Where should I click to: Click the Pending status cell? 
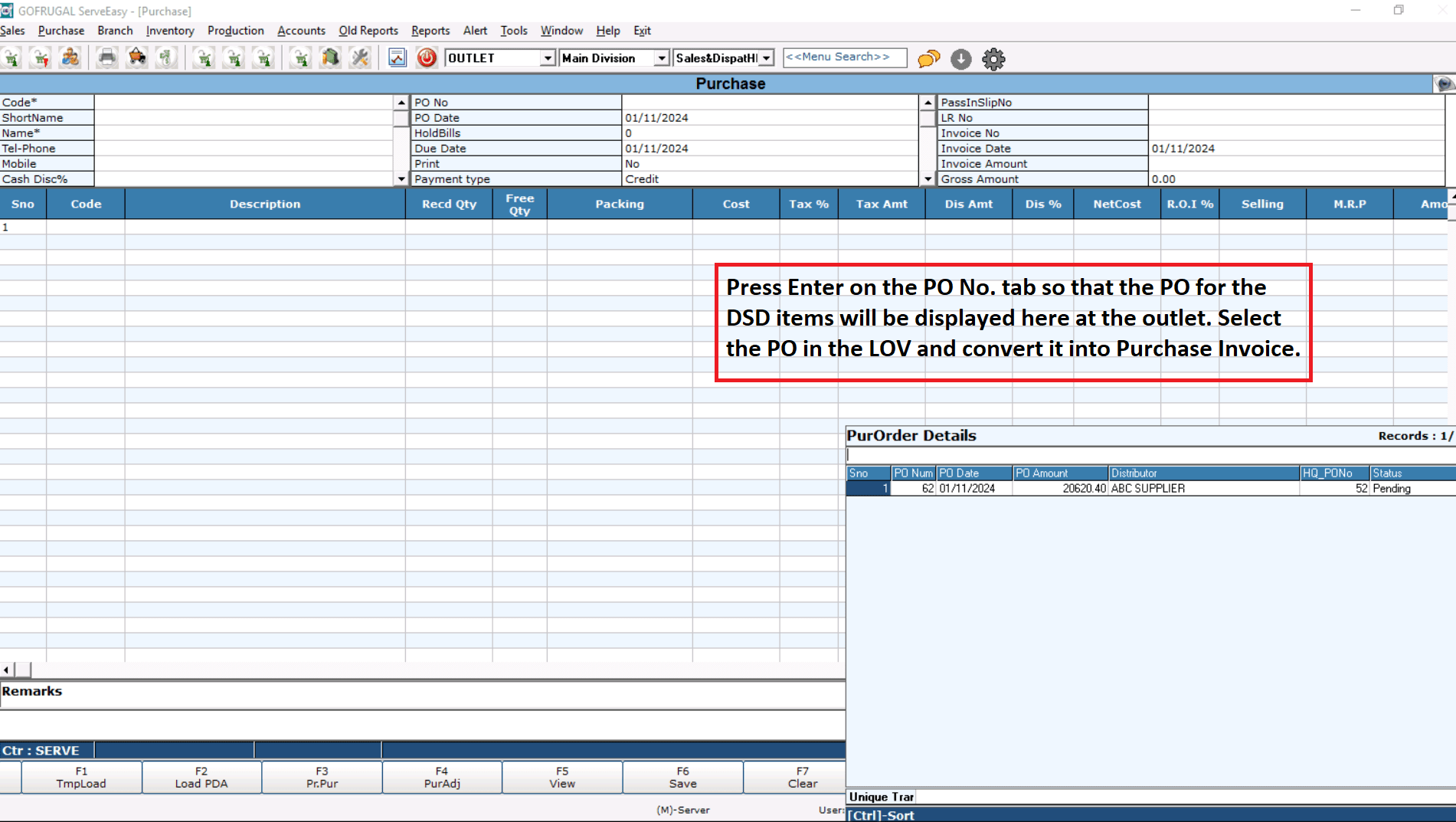(1412, 489)
